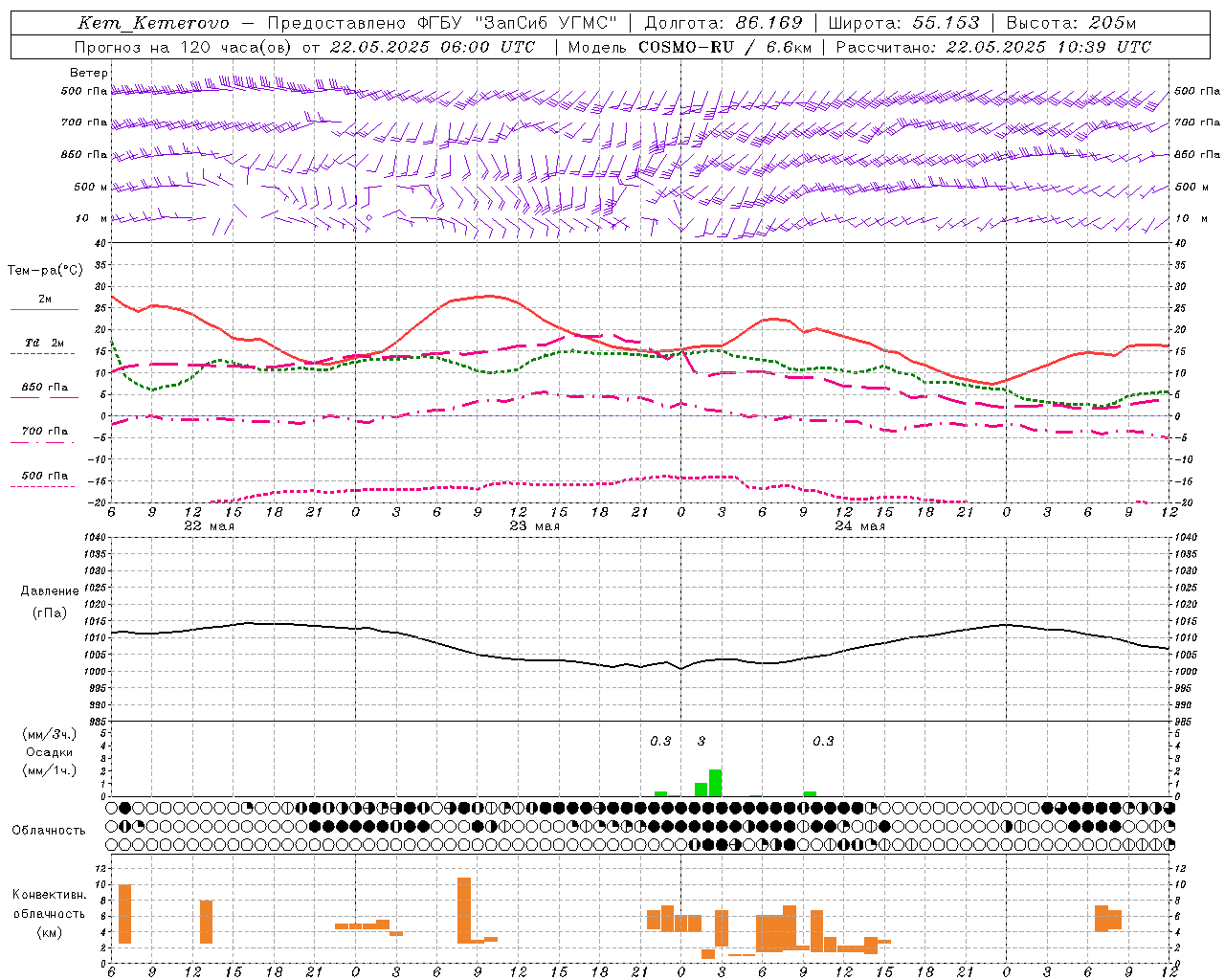Click the 'Высота: 205м' header value

tap(1071, 23)
